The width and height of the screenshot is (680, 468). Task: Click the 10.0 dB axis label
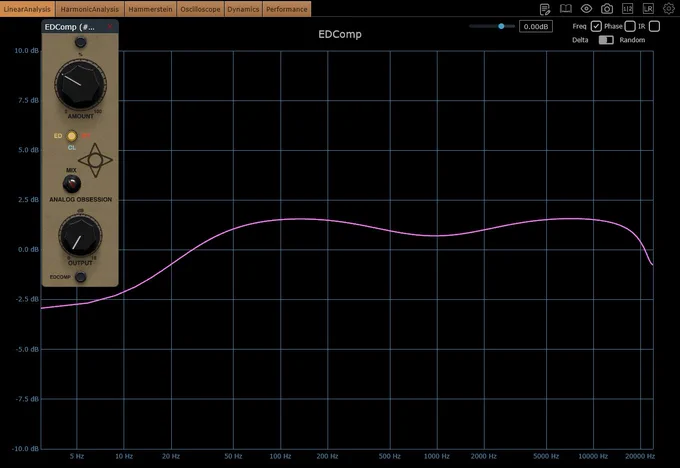click(26, 50)
